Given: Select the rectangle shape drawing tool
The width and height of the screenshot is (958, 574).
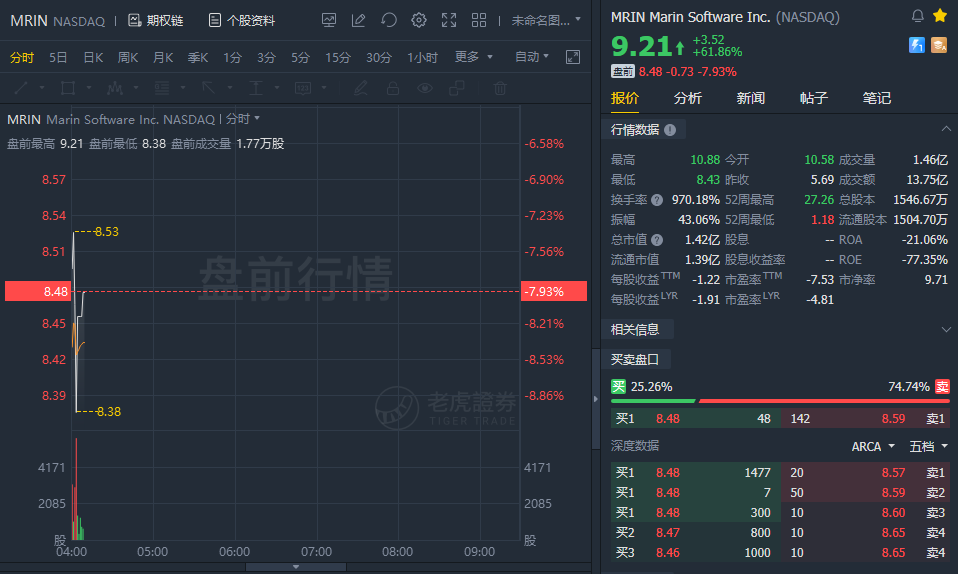Looking at the screenshot, I should point(68,89).
